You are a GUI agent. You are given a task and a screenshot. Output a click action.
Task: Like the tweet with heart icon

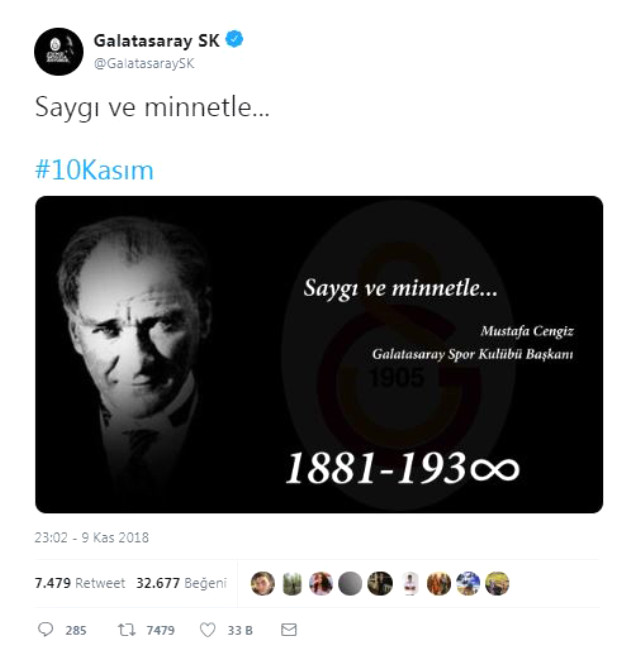pyautogui.click(x=208, y=630)
